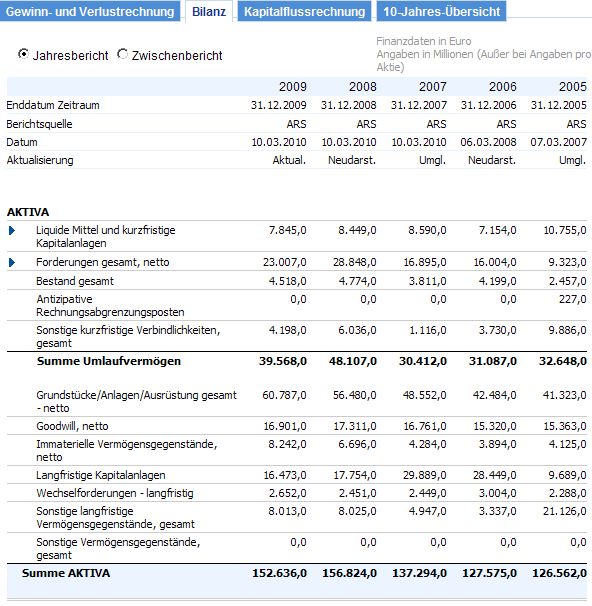Click the Summe AKTIVA label

click(66, 573)
